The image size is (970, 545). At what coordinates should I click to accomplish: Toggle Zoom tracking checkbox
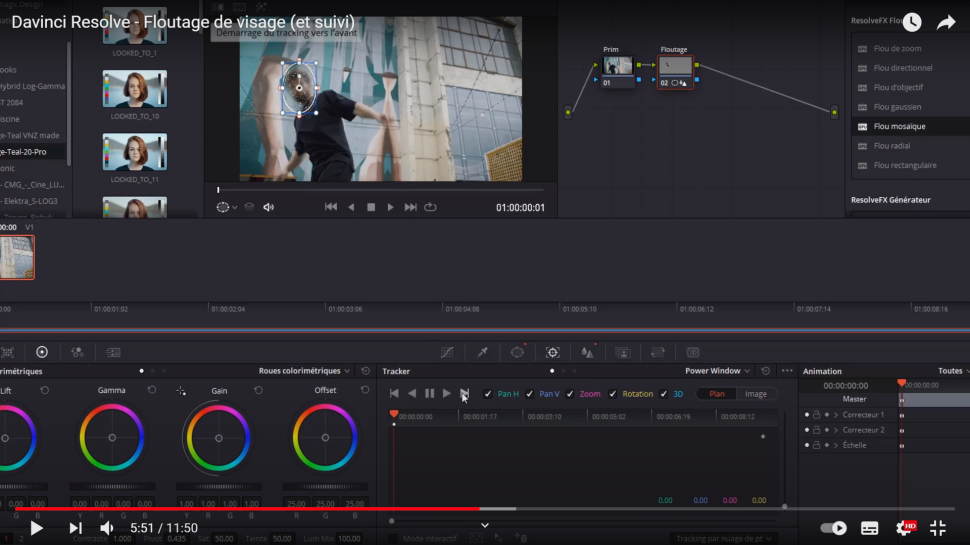coord(570,393)
